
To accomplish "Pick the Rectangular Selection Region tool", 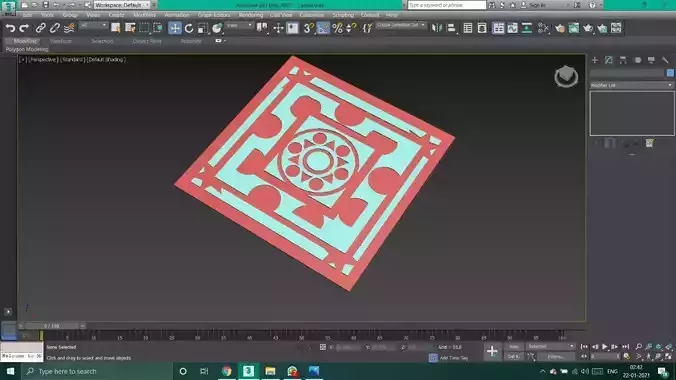I will tap(144, 28).
